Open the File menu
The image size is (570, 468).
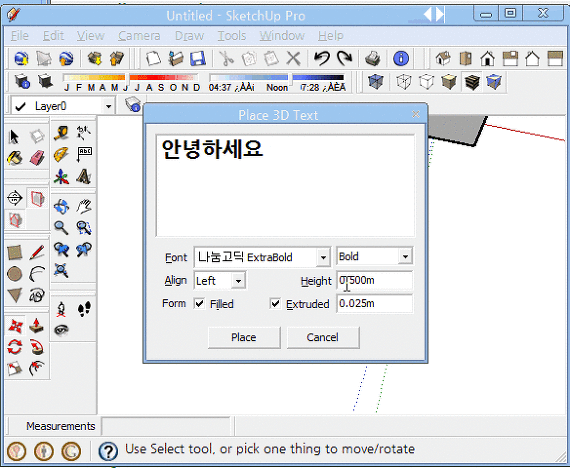[x=20, y=36]
